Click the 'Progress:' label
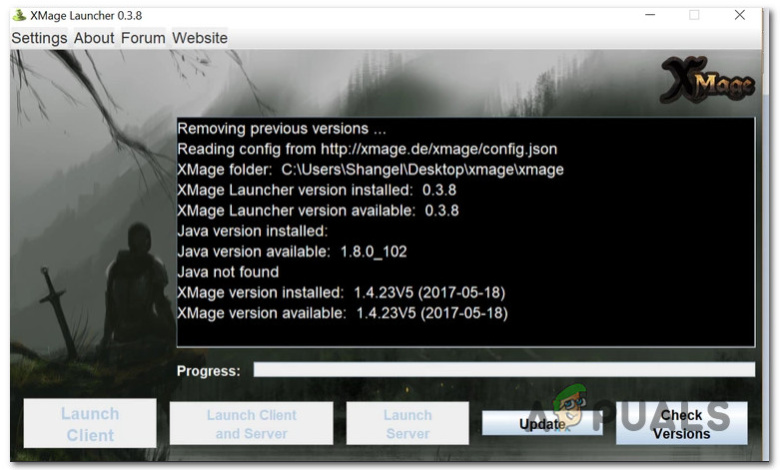Viewport: 780px width, 470px height. coord(208,371)
